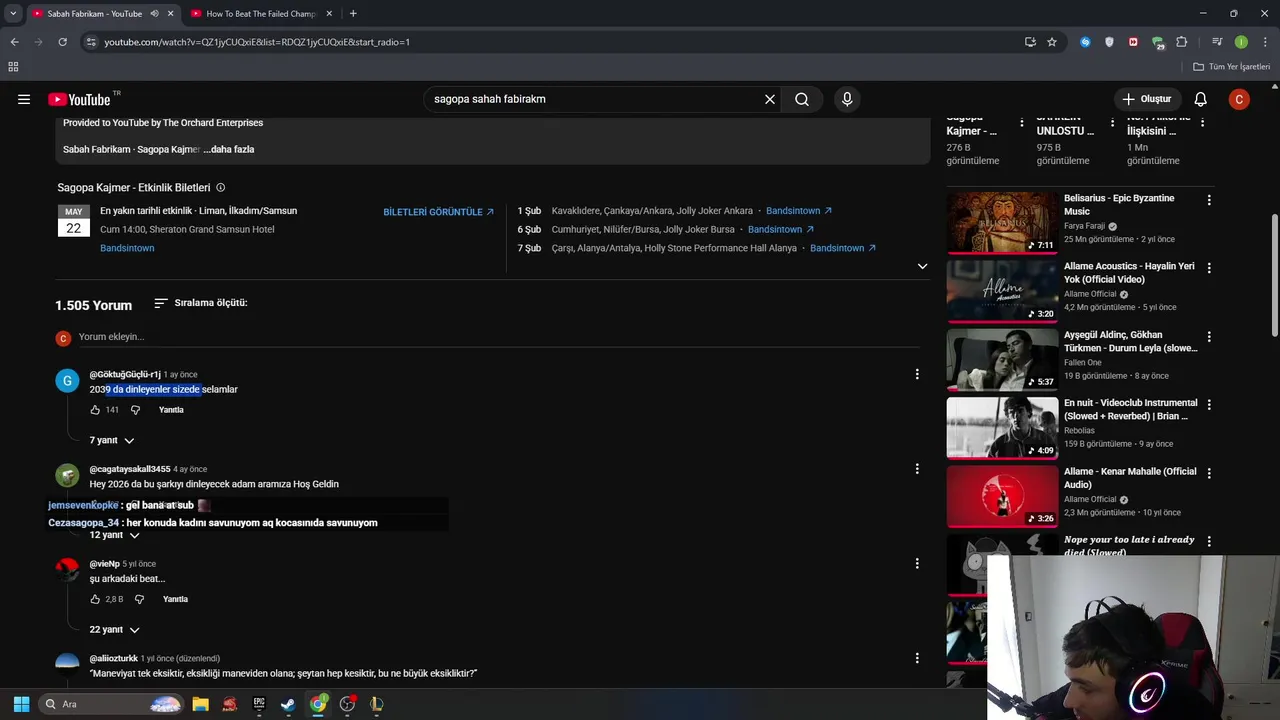This screenshot has height=720, width=1280.
Task: Start voice search with the microphone
Action: pos(847,99)
